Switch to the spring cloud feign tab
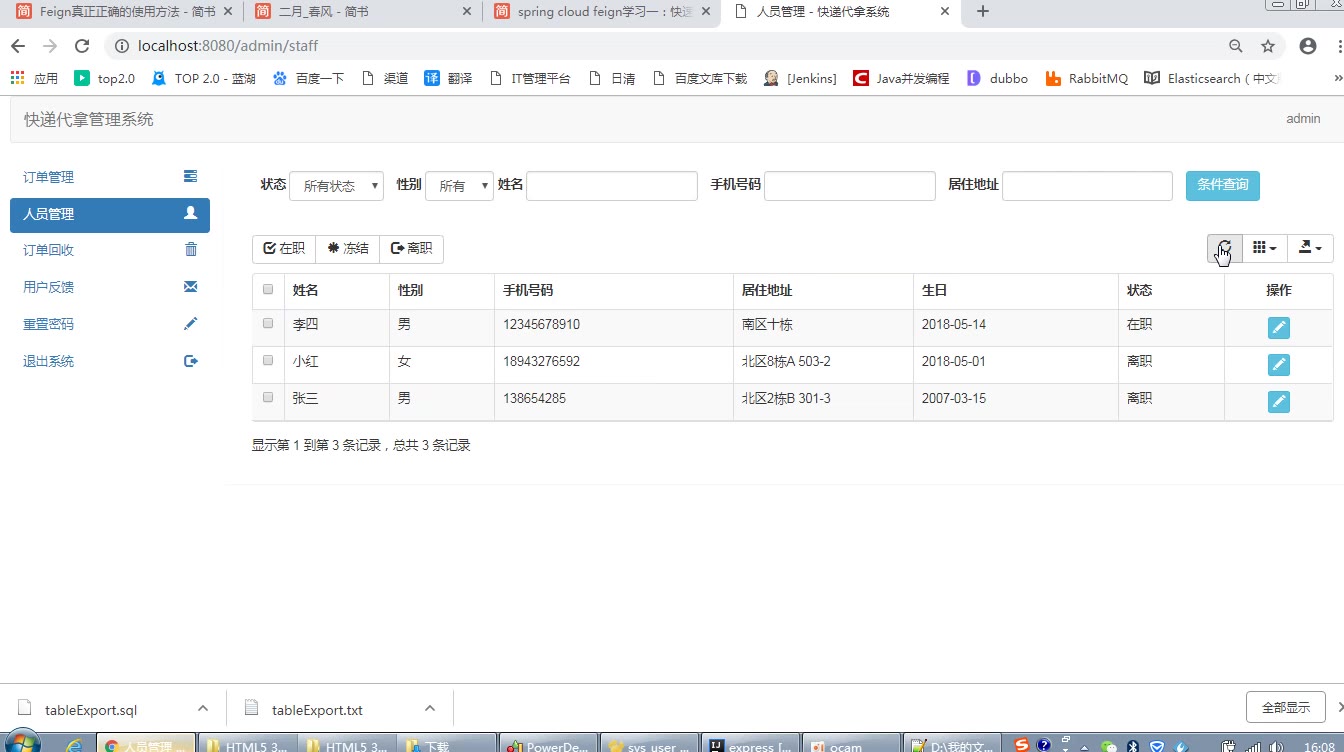This screenshot has width=1344, height=752. tap(600, 12)
